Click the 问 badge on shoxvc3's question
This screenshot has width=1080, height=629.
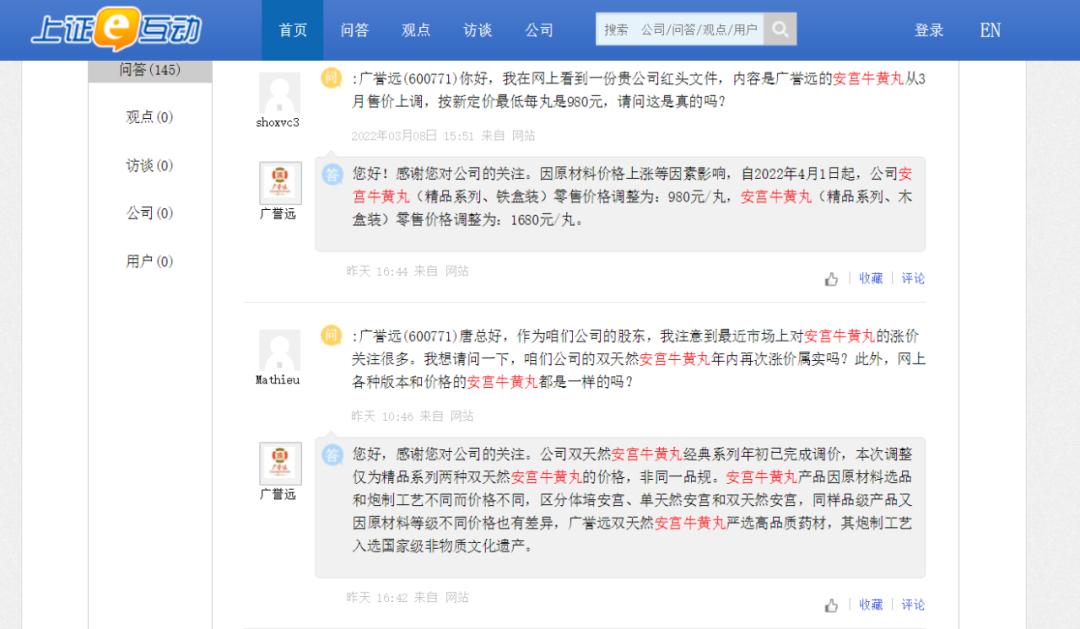coord(331,78)
